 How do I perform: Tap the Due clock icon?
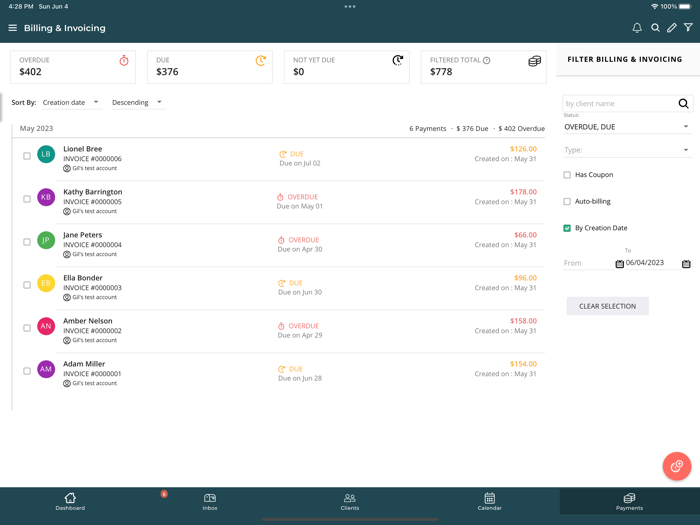[261, 60]
